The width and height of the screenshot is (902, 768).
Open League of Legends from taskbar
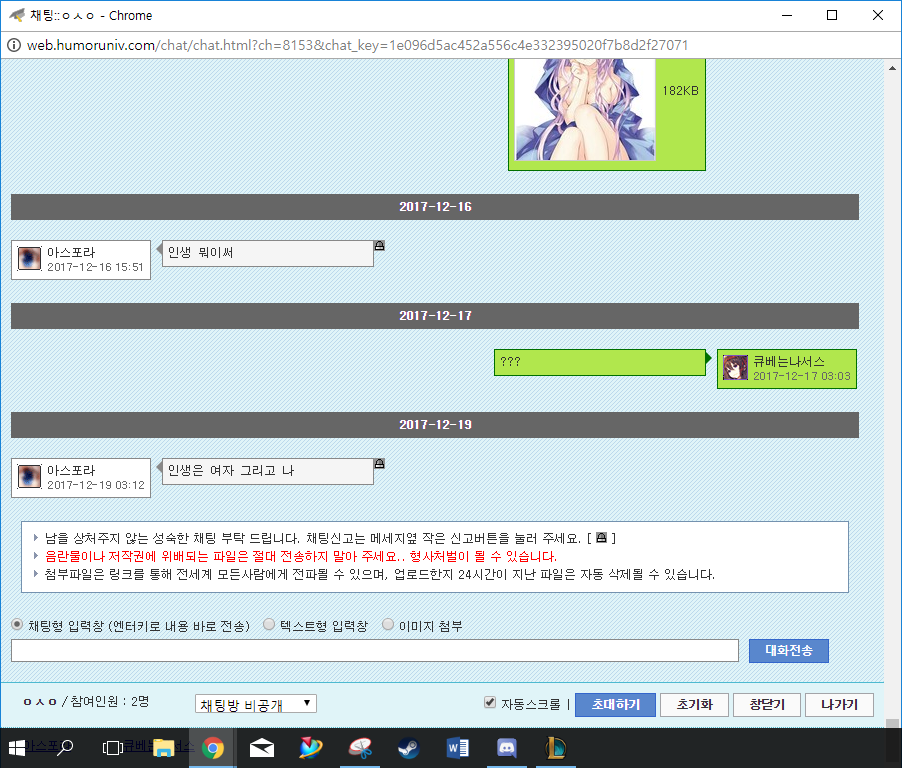556,748
